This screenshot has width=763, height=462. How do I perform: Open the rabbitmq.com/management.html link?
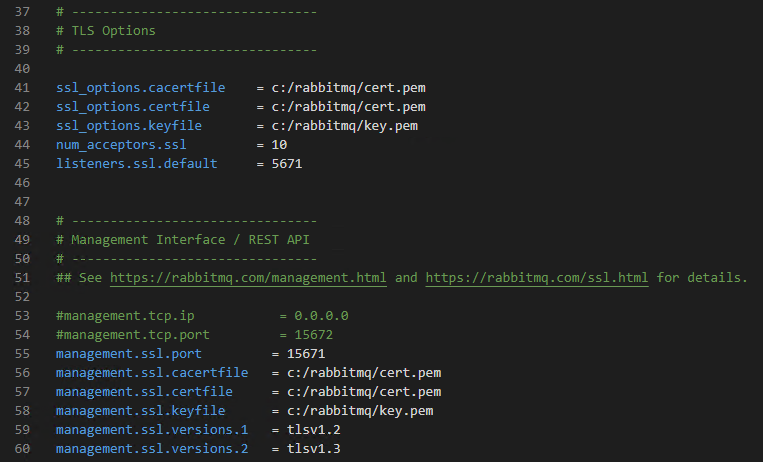tap(248, 277)
